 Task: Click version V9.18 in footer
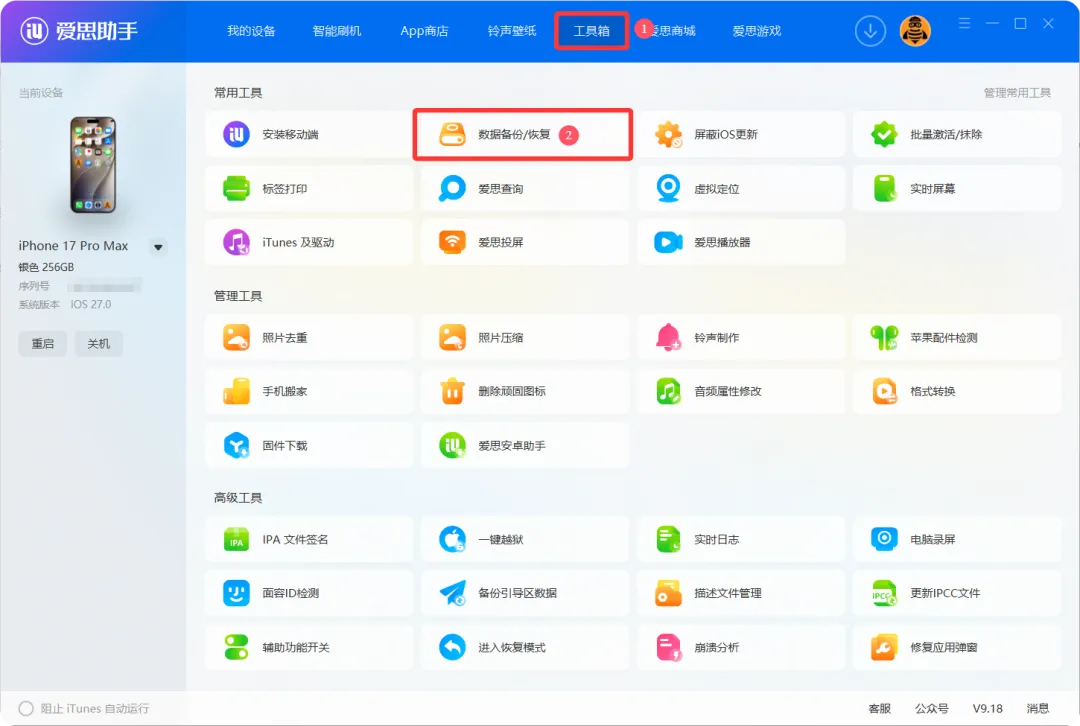[x=988, y=708]
